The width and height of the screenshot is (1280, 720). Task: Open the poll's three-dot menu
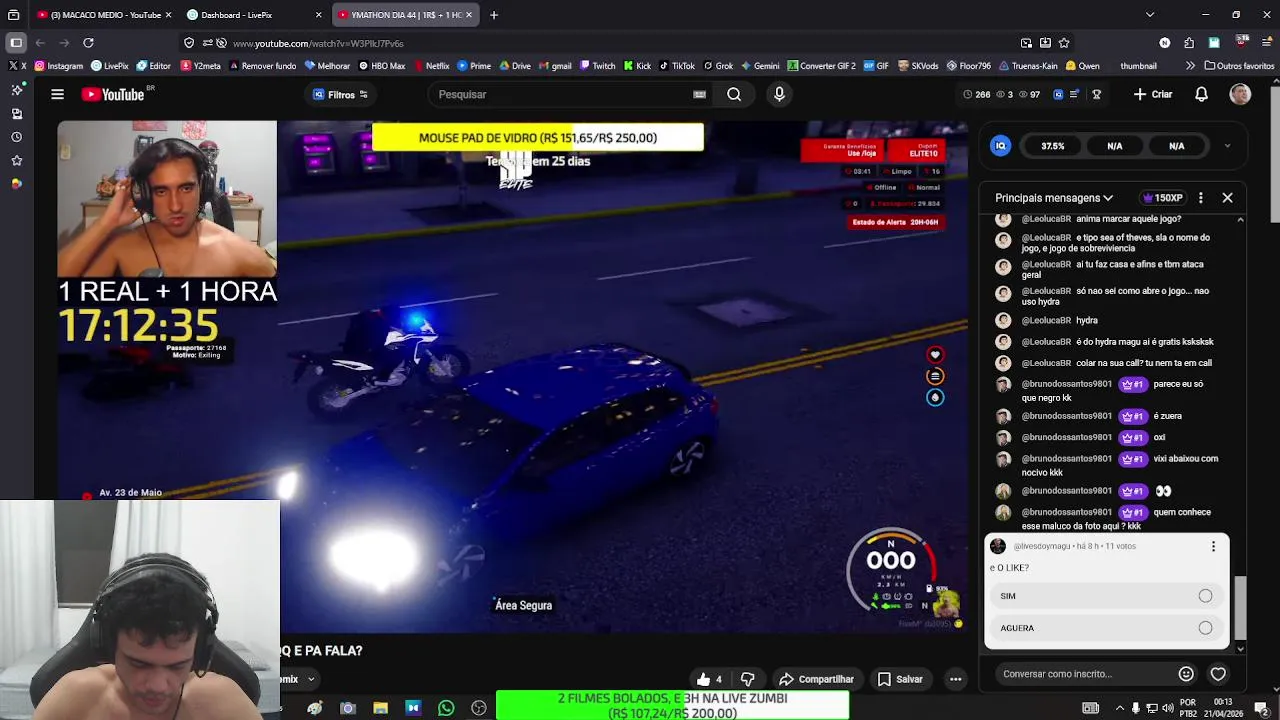pyautogui.click(x=1213, y=546)
